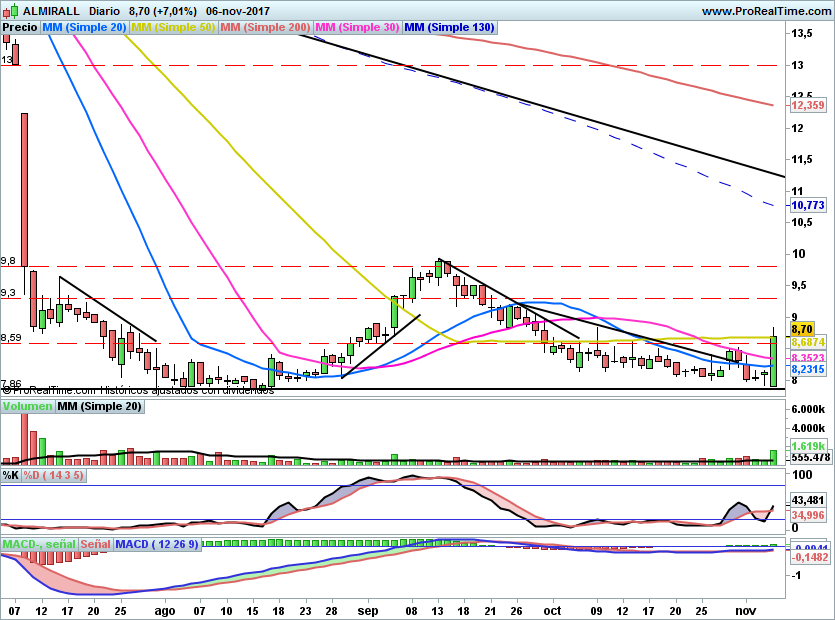Click the latest tall green candlestick

pos(773,362)
